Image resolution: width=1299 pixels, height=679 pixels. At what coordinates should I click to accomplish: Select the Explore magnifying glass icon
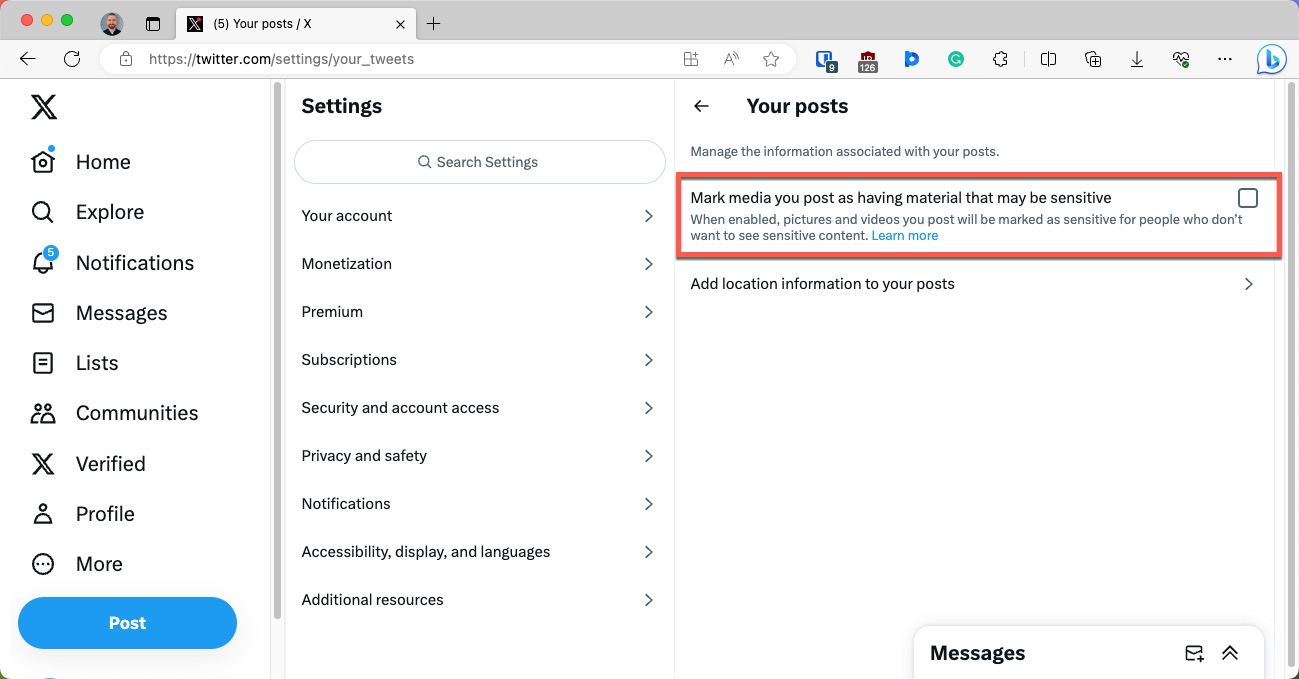[x=41, y=211]
